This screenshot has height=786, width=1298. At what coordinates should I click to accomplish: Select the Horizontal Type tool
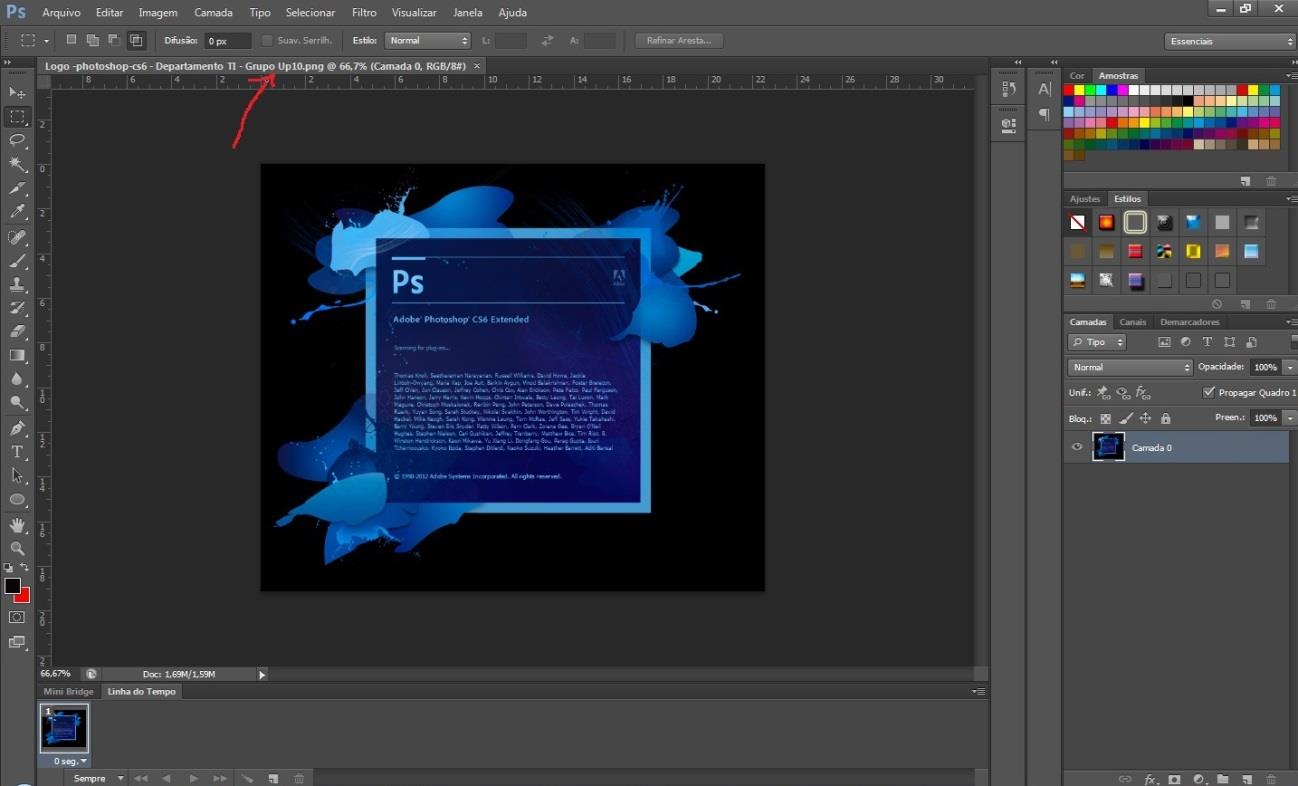pos(17,452)
